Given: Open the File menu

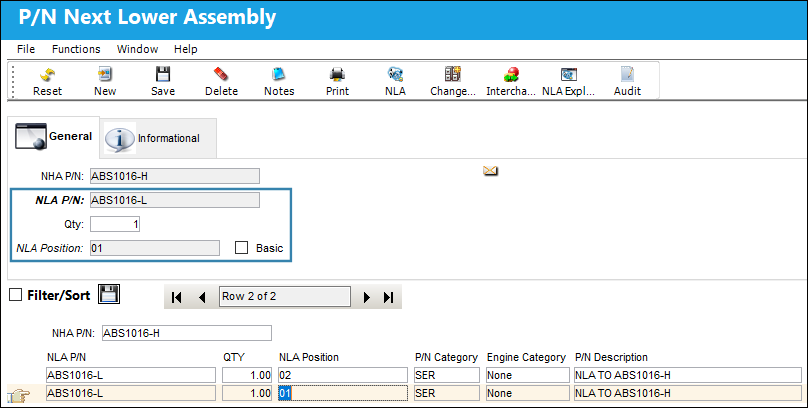Looking at the screenshot, I should click(26, 49).
